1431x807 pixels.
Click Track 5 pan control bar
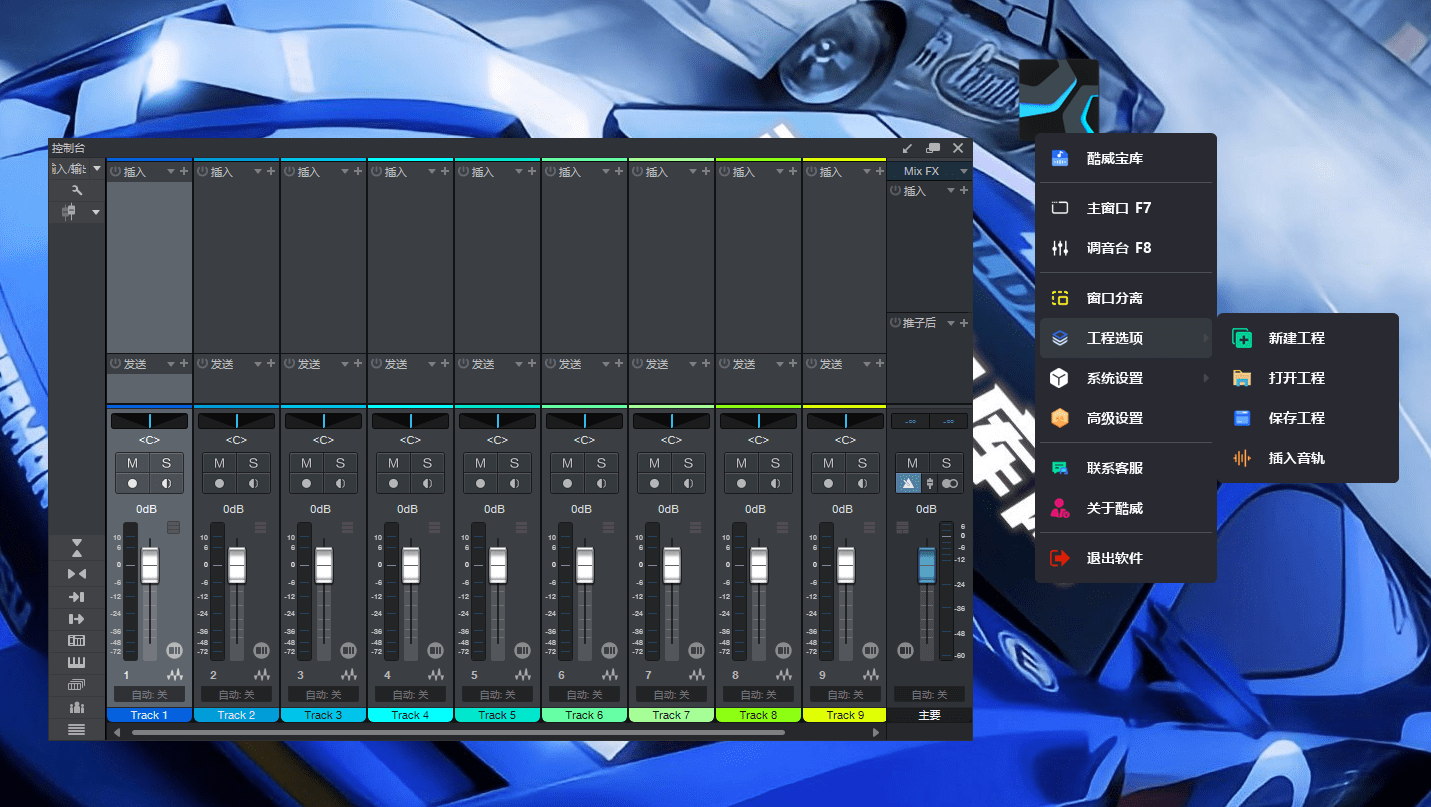[x=497, y=421]
